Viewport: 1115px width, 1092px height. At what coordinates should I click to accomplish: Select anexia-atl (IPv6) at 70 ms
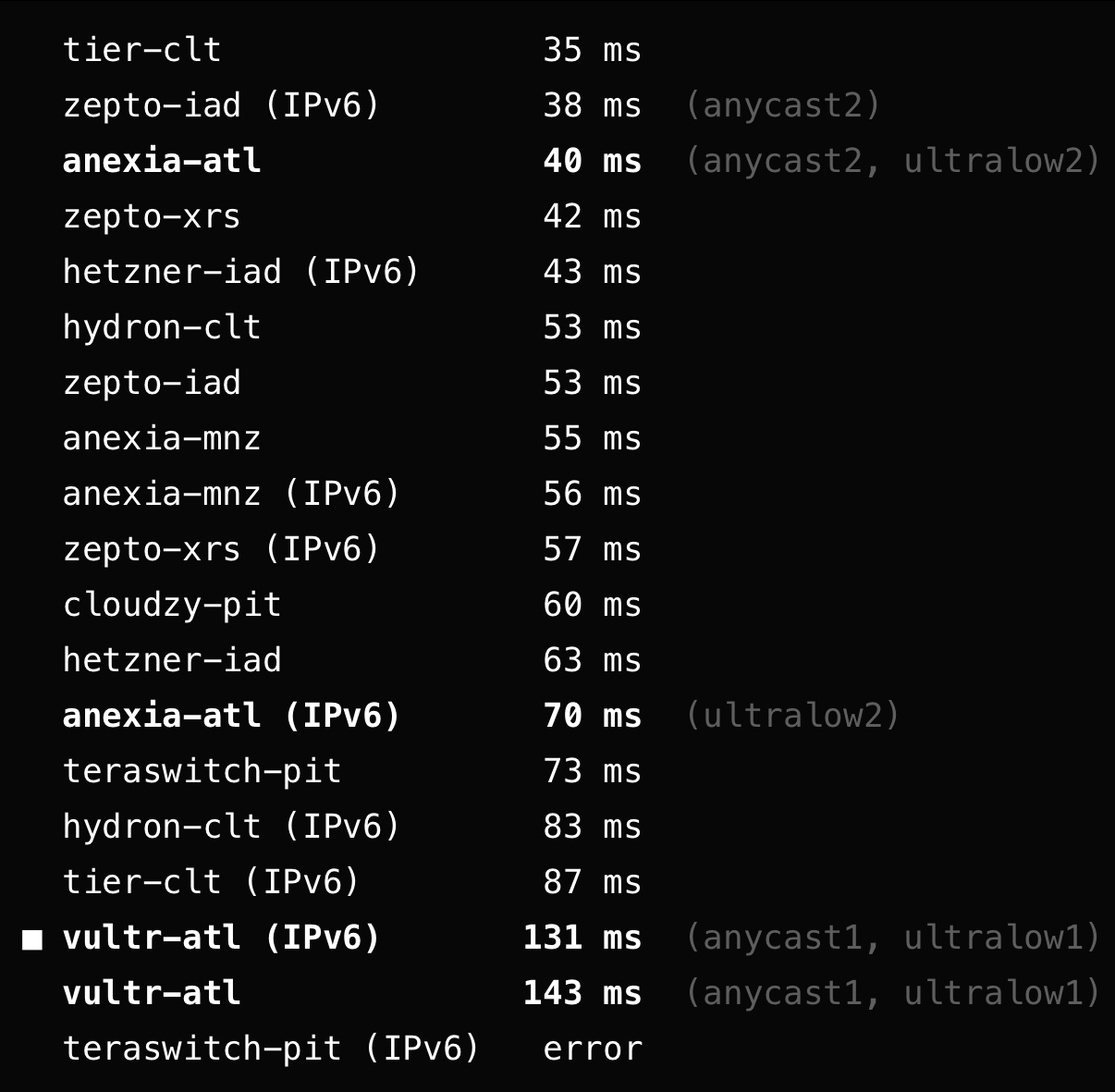pyautogui.click(x=231, y=716)
